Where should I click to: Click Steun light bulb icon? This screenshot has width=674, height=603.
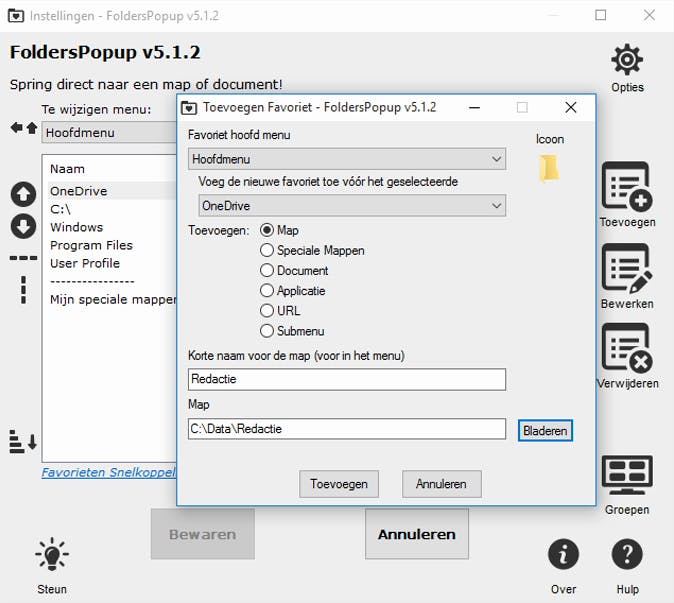[52, 554]
